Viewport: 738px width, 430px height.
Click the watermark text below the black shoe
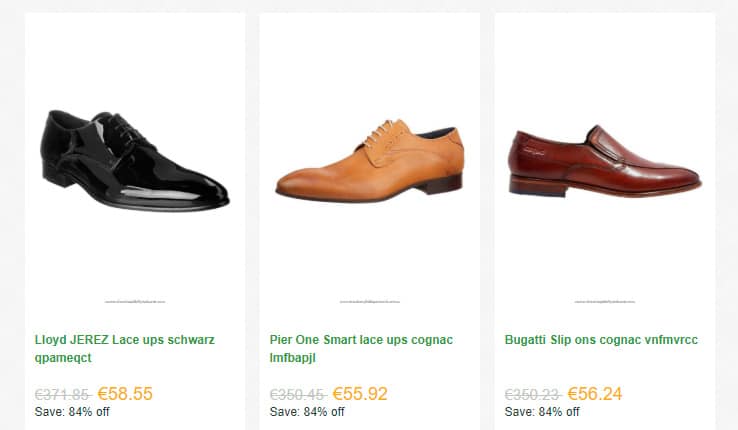tap(134, 300)
